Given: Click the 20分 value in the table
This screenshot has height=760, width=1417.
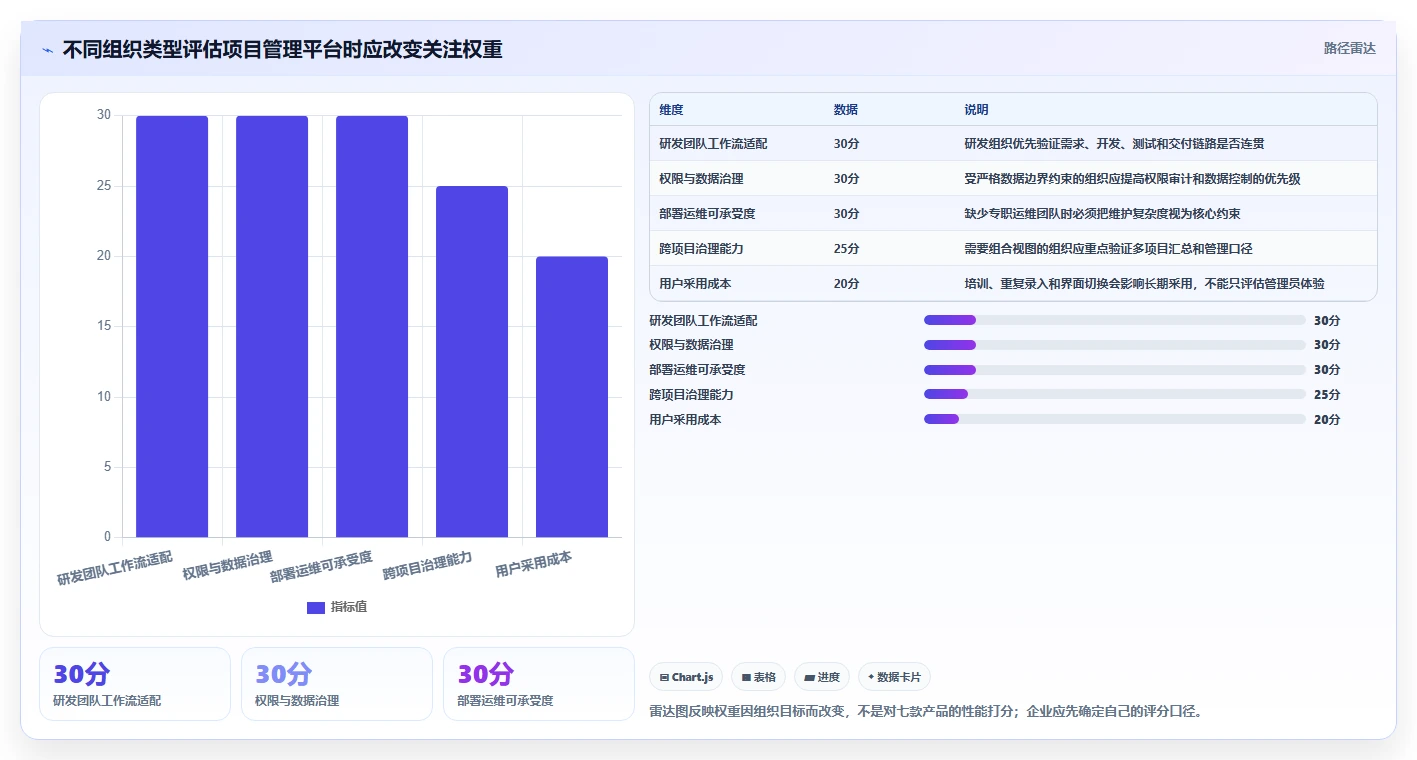Looking at the screenshot, I should [847, 284].
